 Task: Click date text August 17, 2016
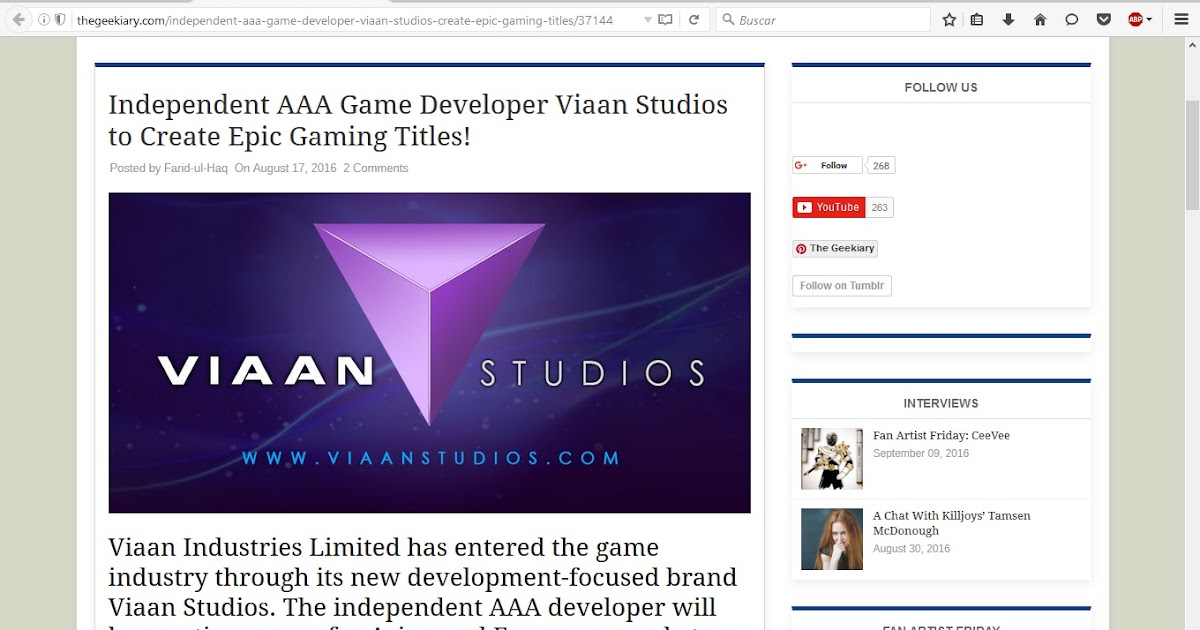[295, 168]
